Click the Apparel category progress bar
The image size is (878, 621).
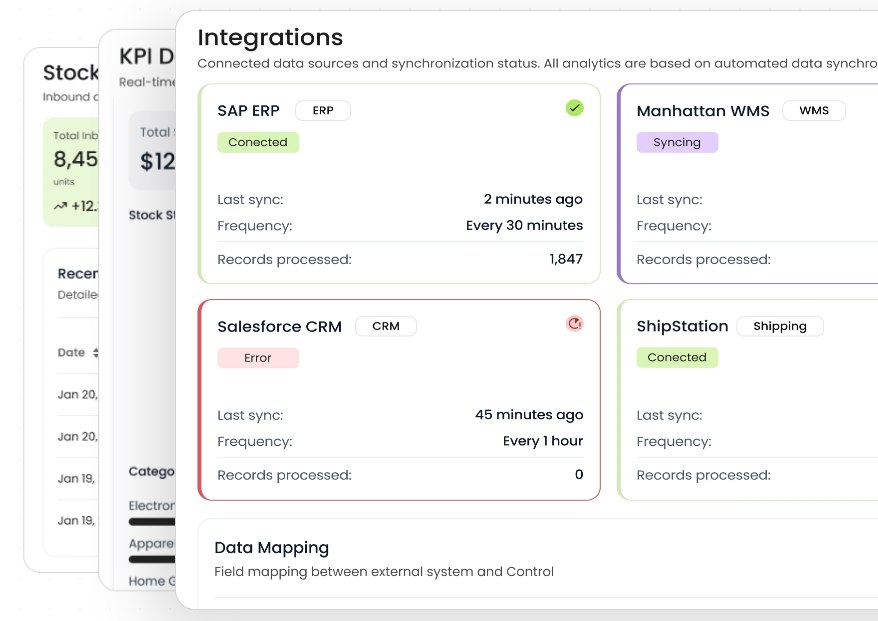(x=151, y=560)
